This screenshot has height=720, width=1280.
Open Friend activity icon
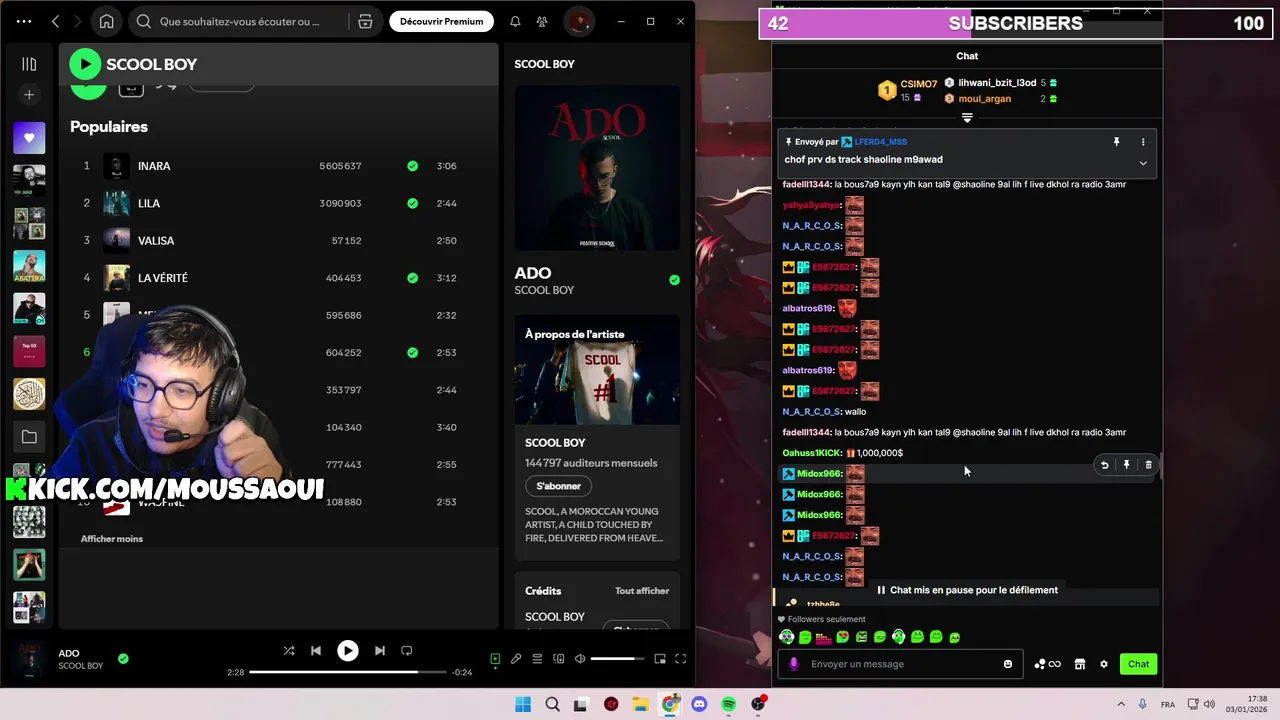pos(542,21)
